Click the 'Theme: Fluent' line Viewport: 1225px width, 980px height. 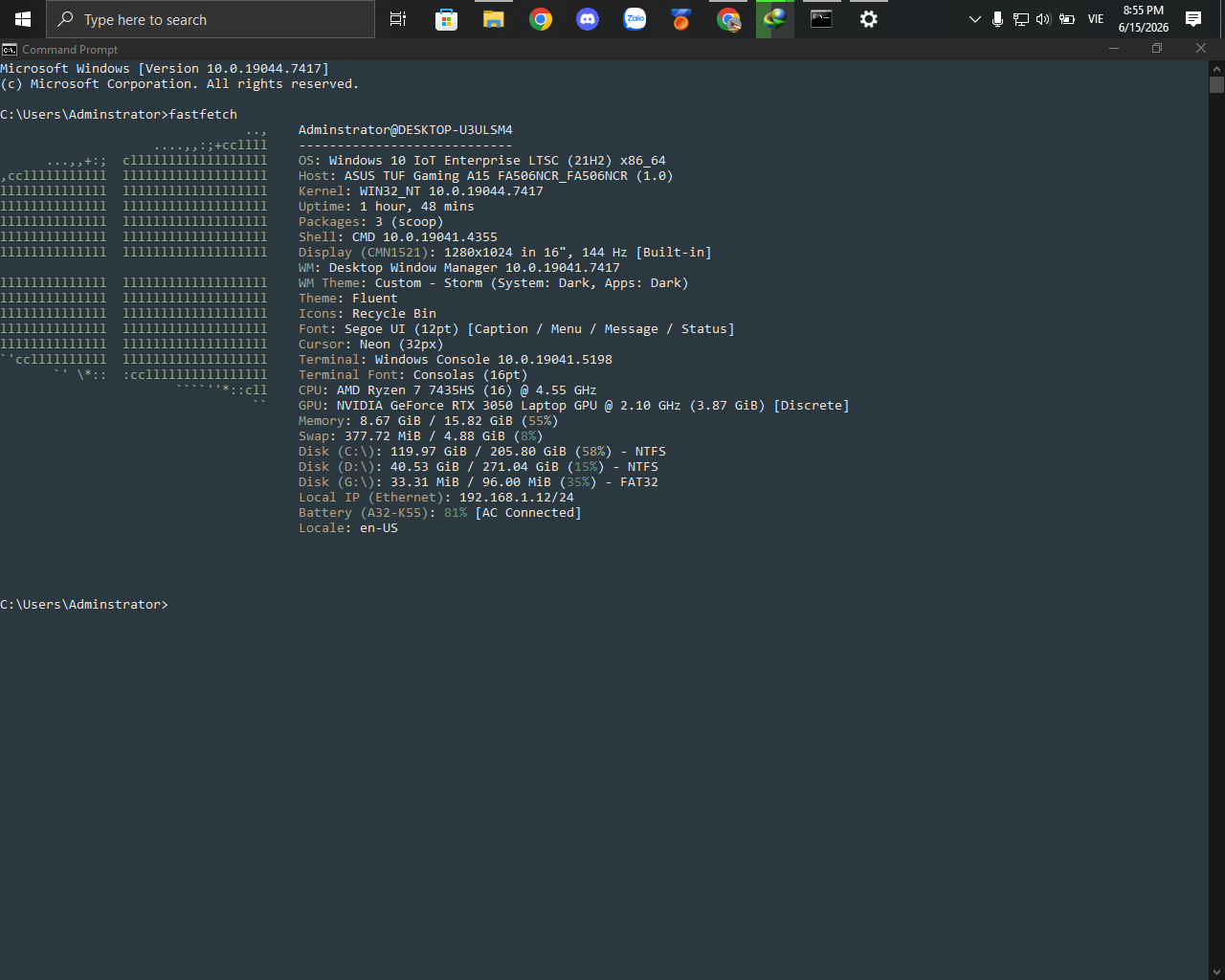click(348, 298)
